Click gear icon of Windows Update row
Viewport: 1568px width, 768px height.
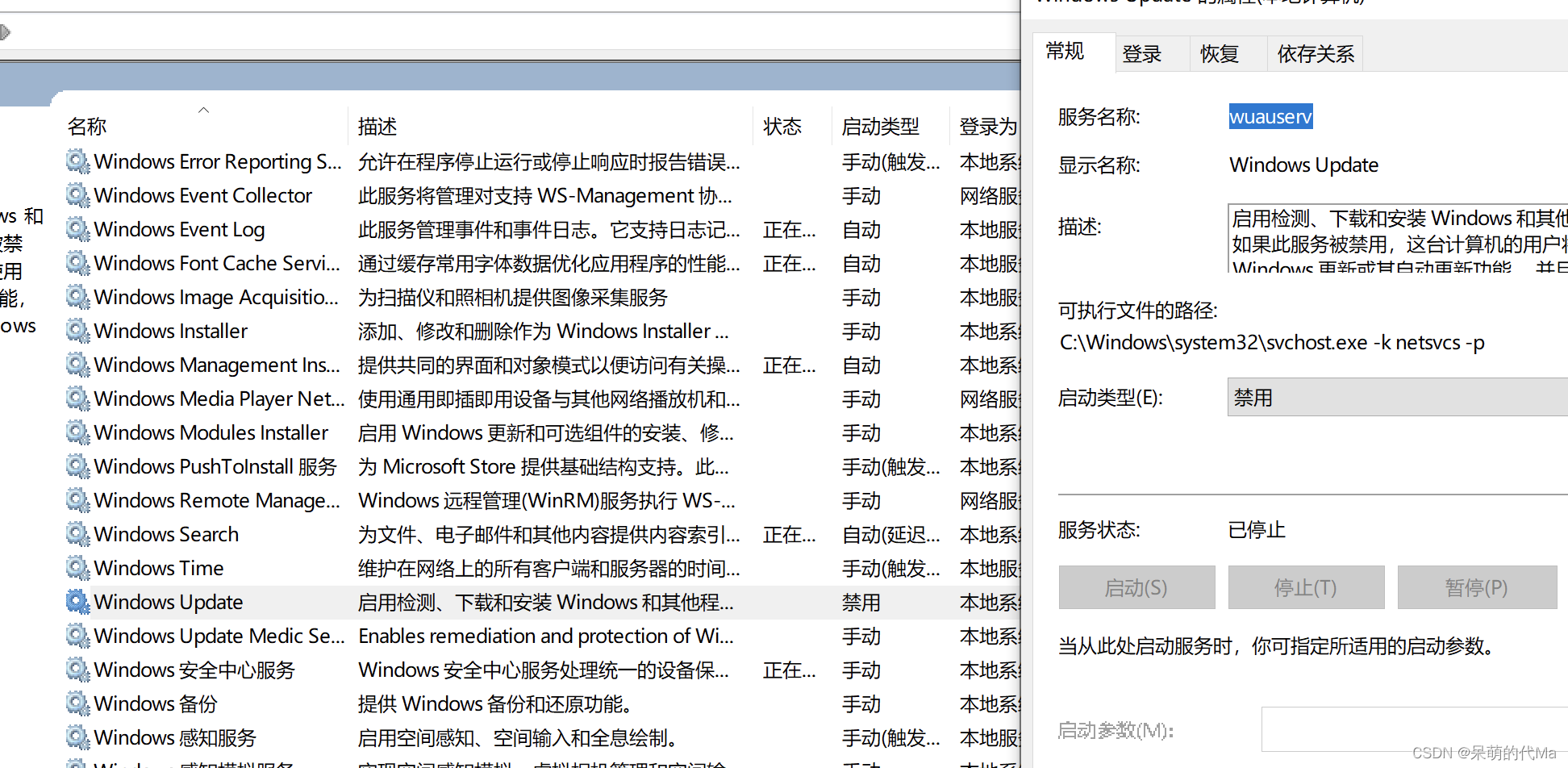pyautogui.click(x=77, y=602)
